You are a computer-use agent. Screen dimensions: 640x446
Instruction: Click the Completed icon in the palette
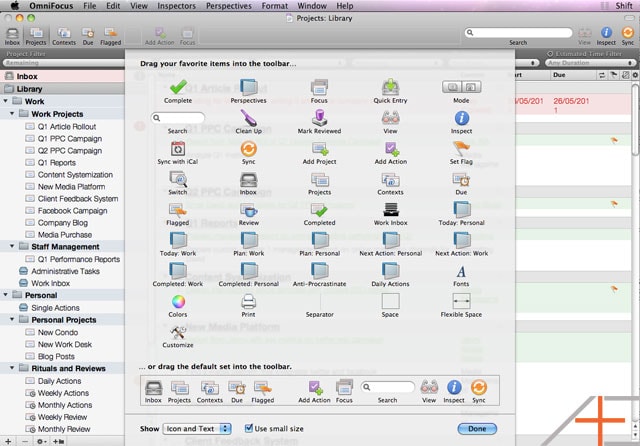coord(319,210)
